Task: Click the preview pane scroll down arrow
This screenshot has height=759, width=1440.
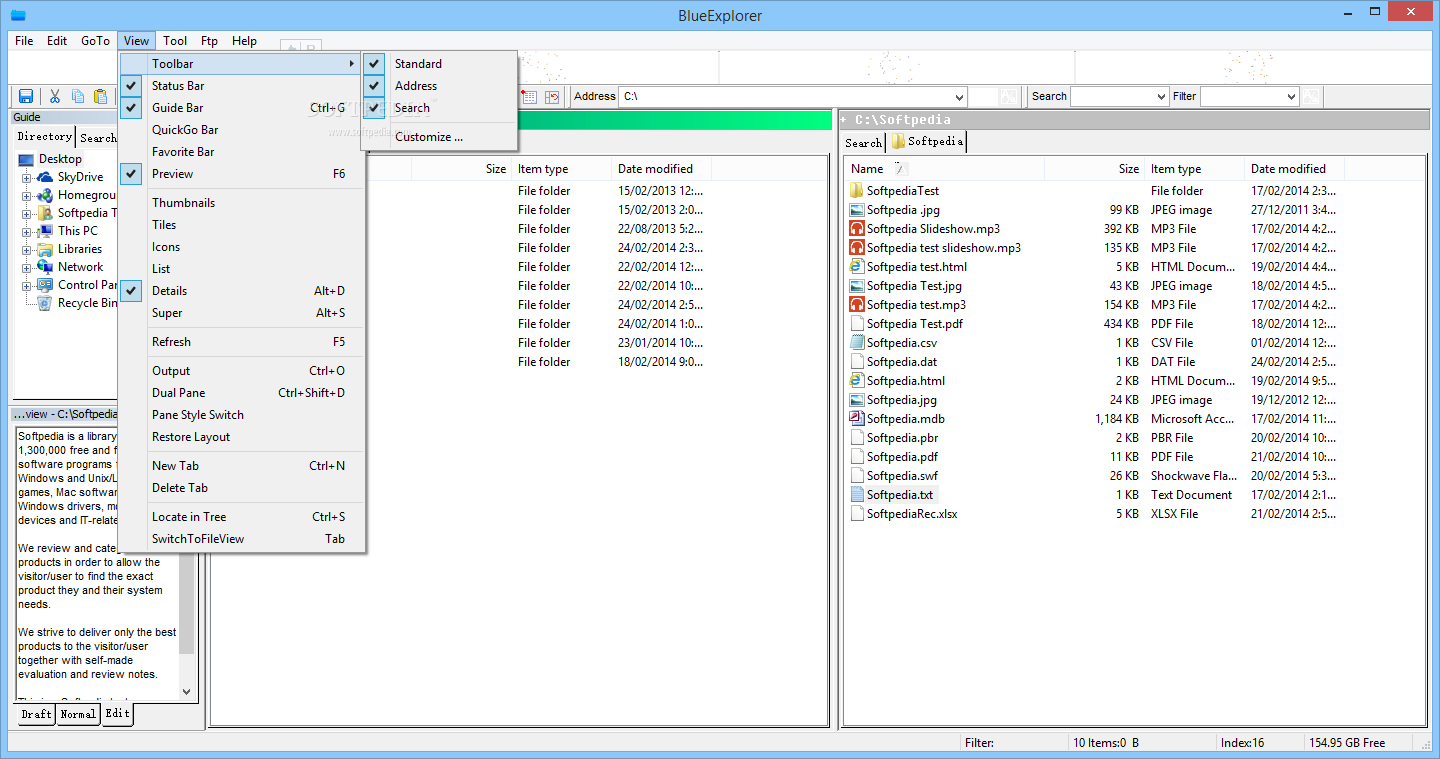Action: 186,691
